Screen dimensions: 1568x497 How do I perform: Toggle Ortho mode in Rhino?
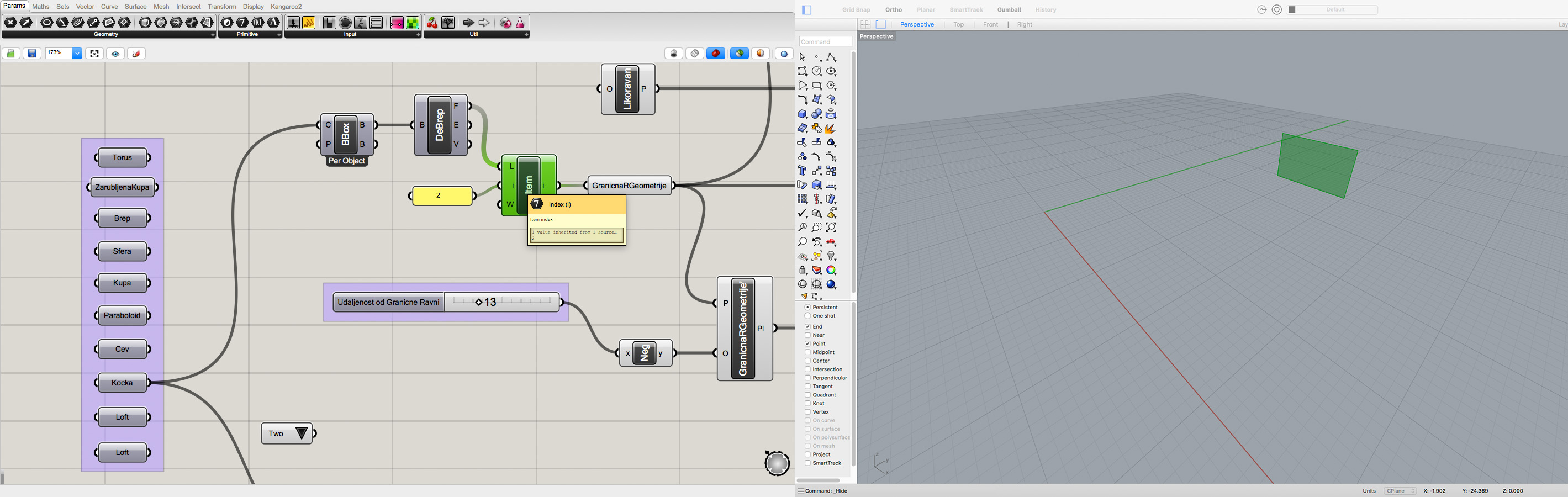coord(894,10)
